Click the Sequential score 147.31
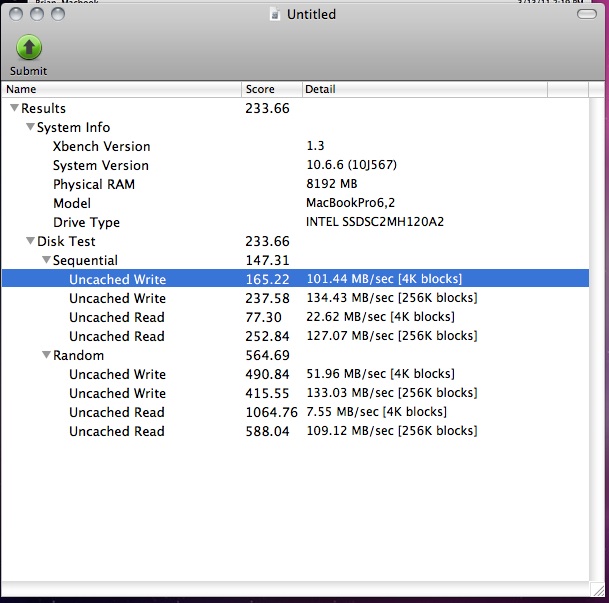Image resolution: width=609 pixels, height=603 pixels. coord(268,261)
